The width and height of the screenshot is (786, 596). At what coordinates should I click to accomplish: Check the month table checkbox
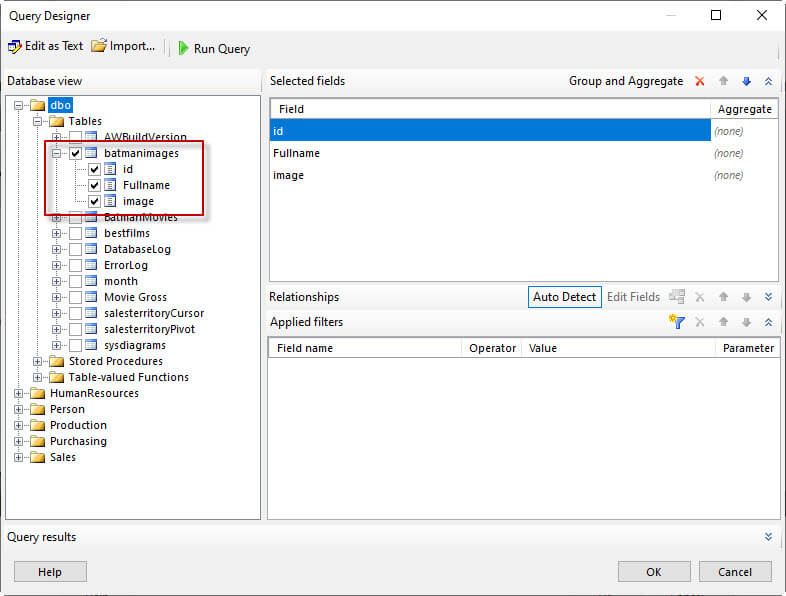coord(75,281)
